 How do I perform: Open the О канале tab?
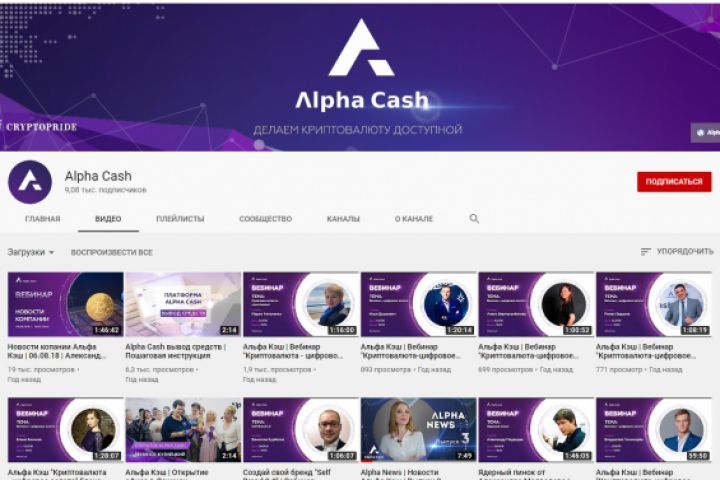coord(414,219)
